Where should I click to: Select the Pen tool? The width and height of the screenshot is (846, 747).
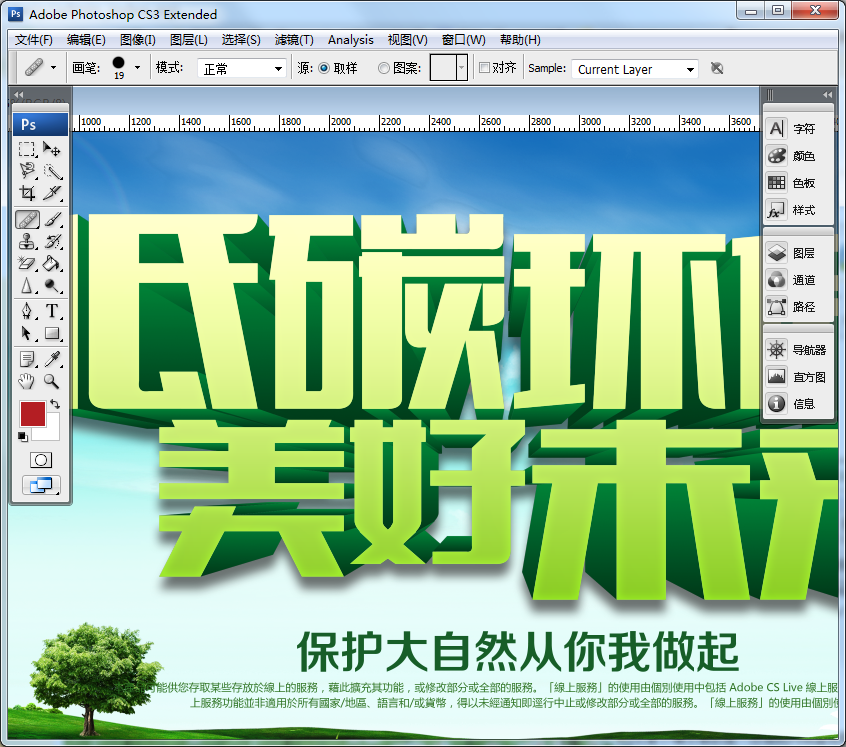click(x=27, y=311)
